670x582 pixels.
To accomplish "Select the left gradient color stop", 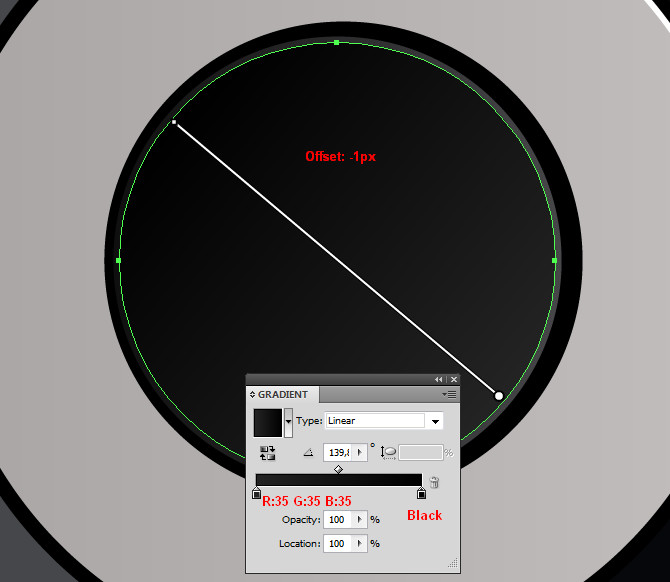I will point(256,493).
